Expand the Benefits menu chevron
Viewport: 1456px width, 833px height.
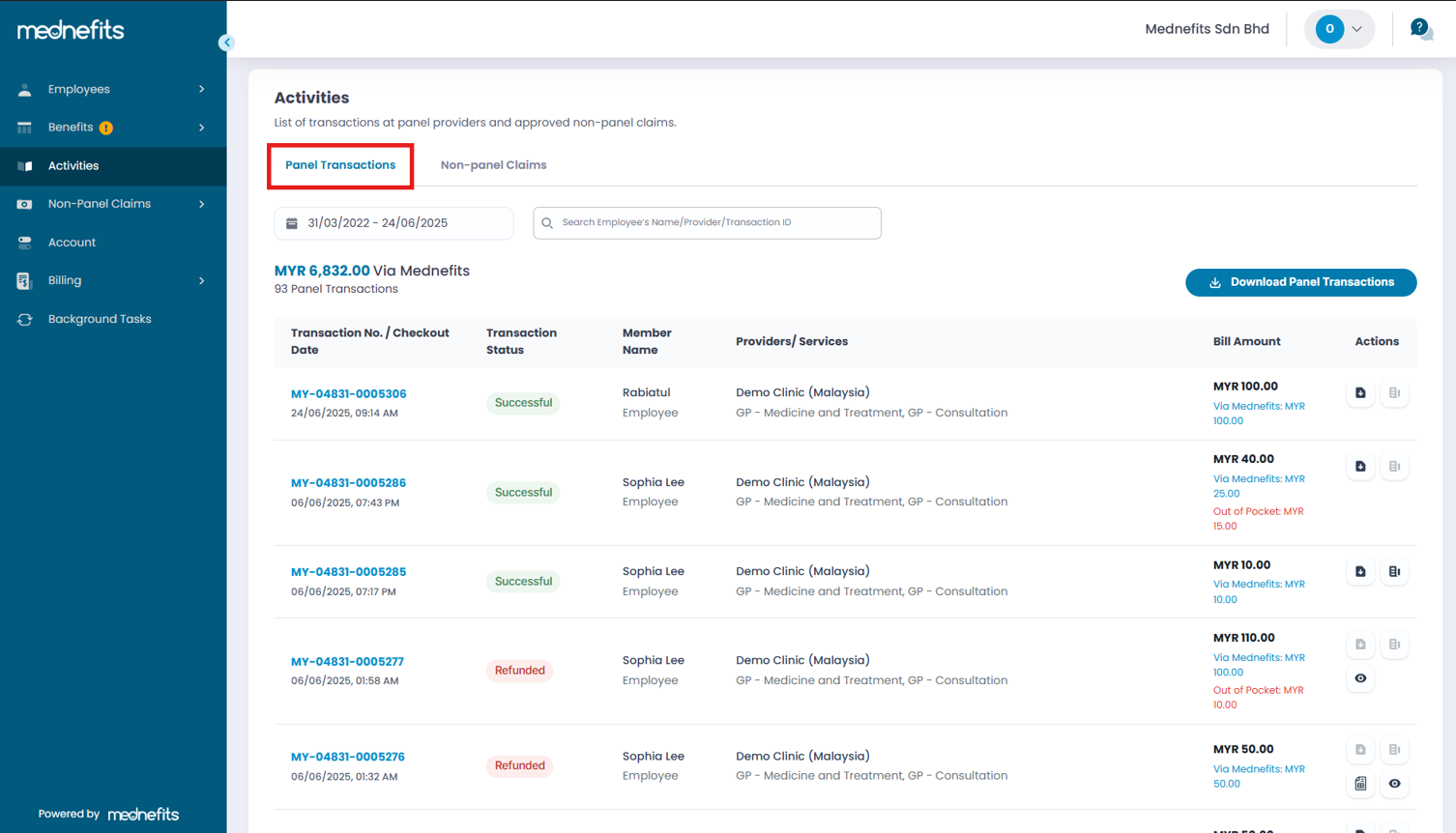(x=202, y=128)
